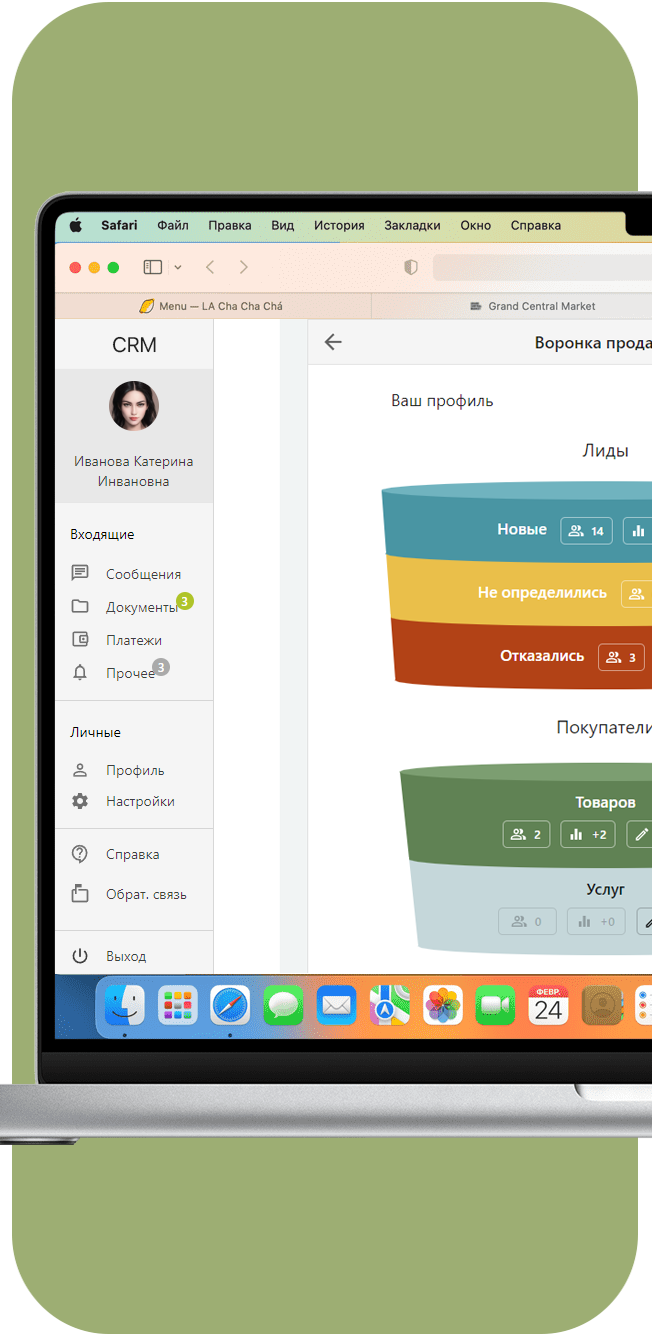
Task: Open Платежи wallet item
Action: click(133, 640)
